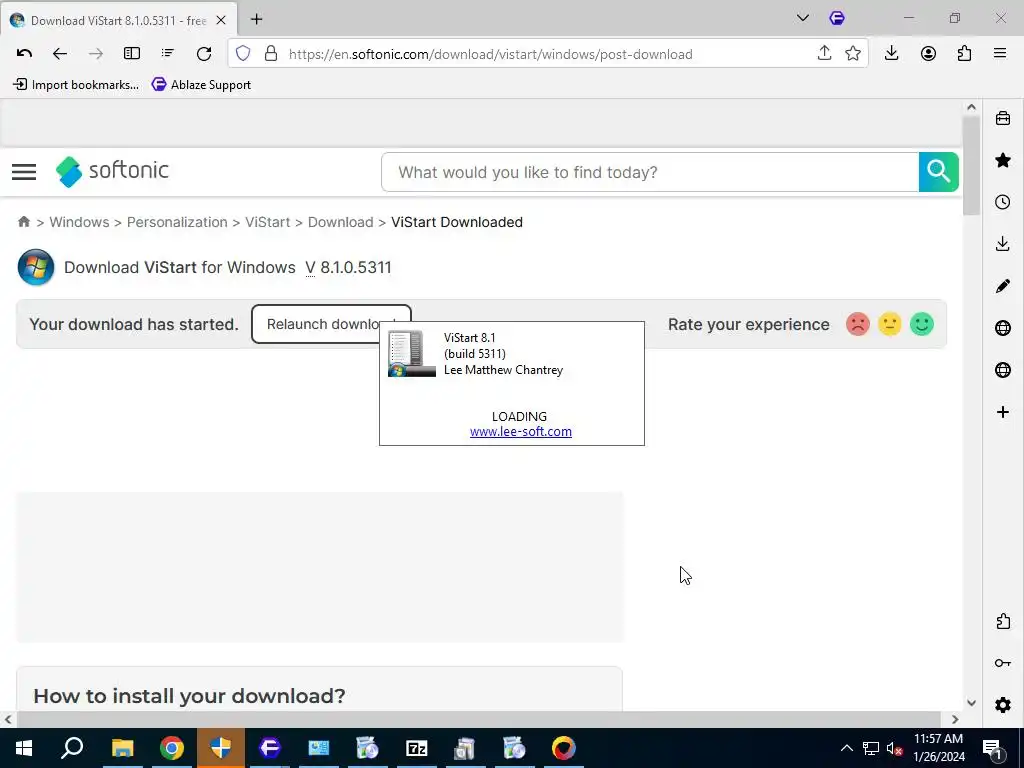
Task: Open the Windows breadcrumb link
Action: tap(79, 222)
